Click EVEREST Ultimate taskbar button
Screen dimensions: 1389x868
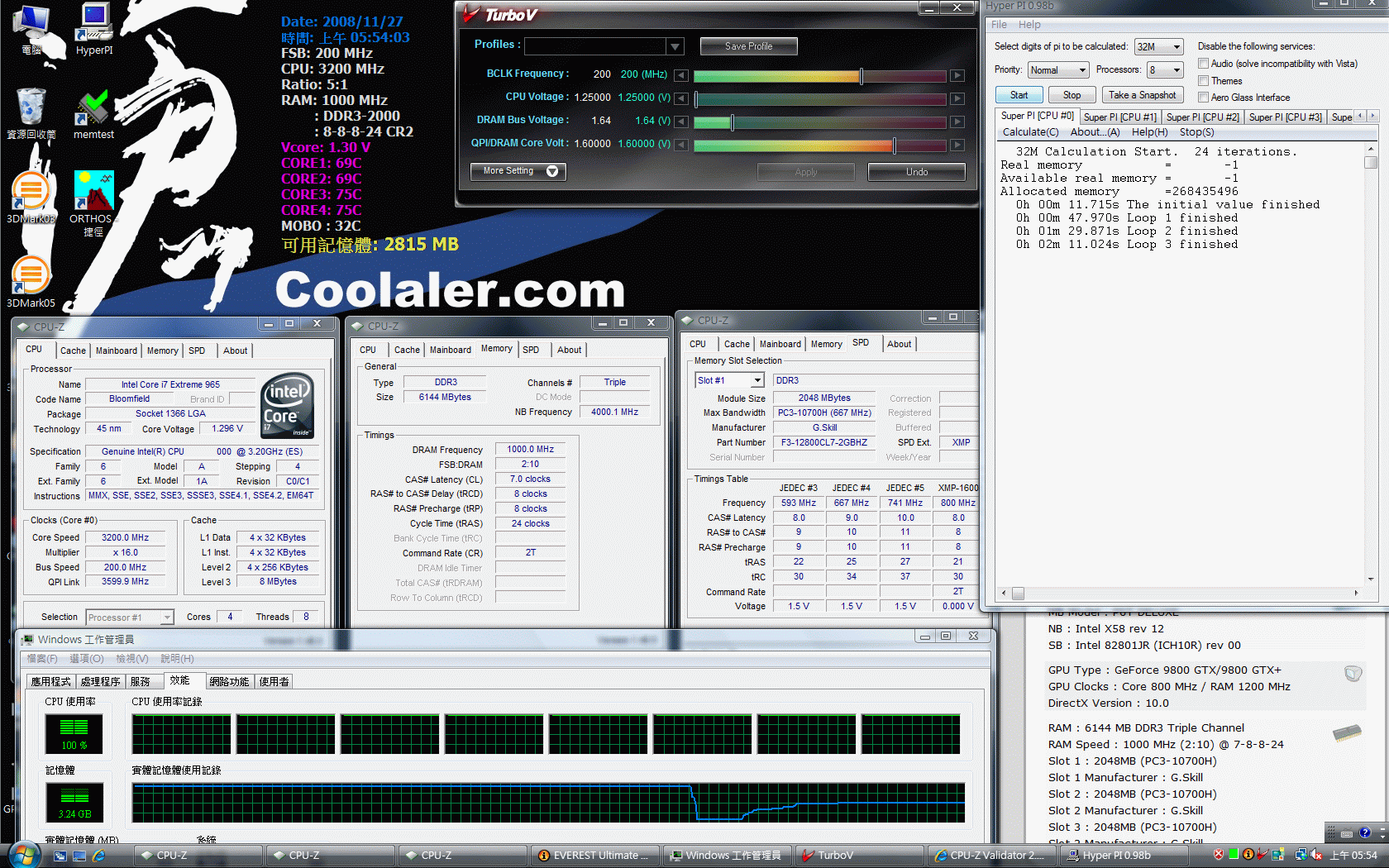(595, 856)
